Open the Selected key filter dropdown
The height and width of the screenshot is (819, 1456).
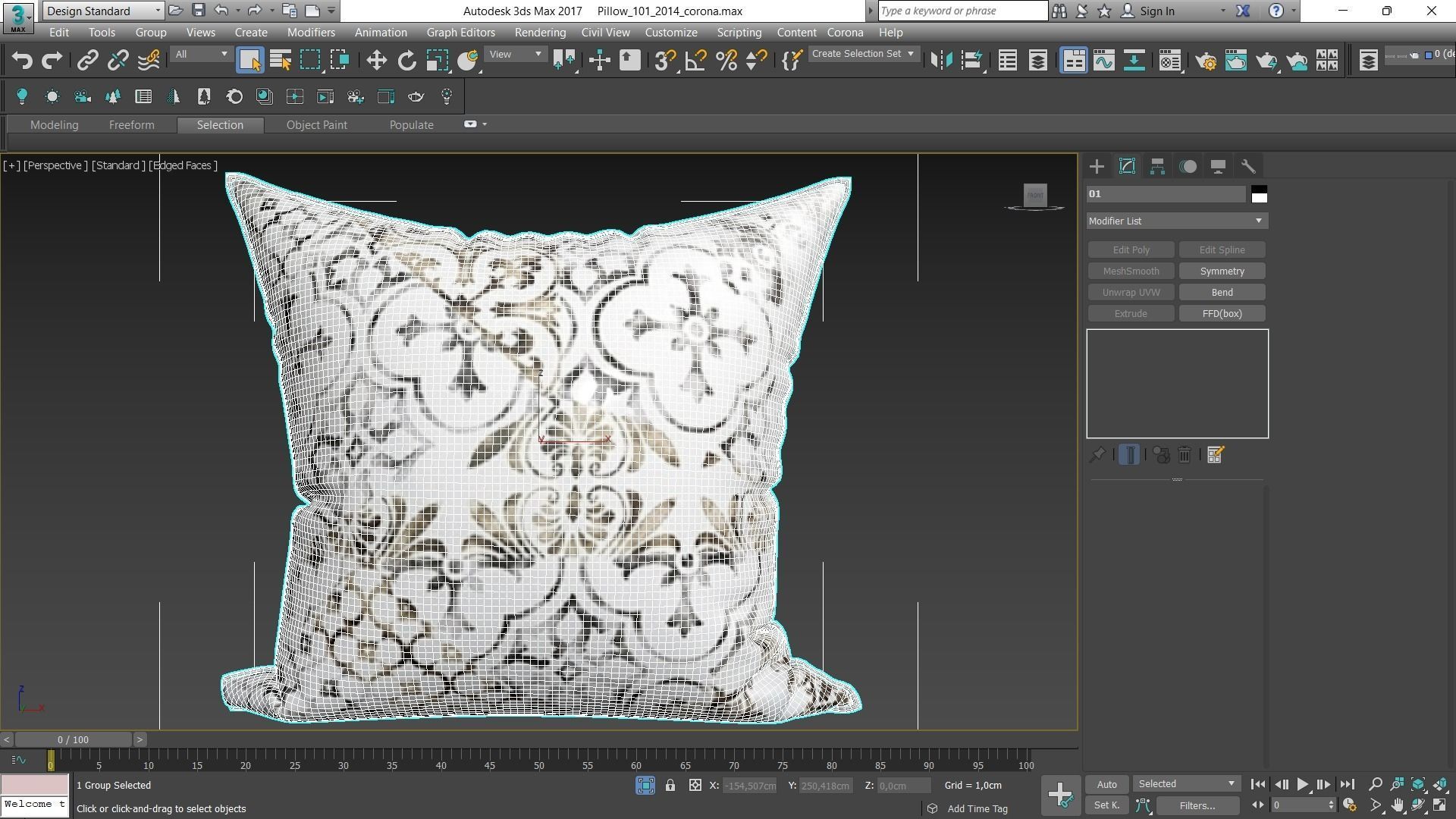point(1186,784)
